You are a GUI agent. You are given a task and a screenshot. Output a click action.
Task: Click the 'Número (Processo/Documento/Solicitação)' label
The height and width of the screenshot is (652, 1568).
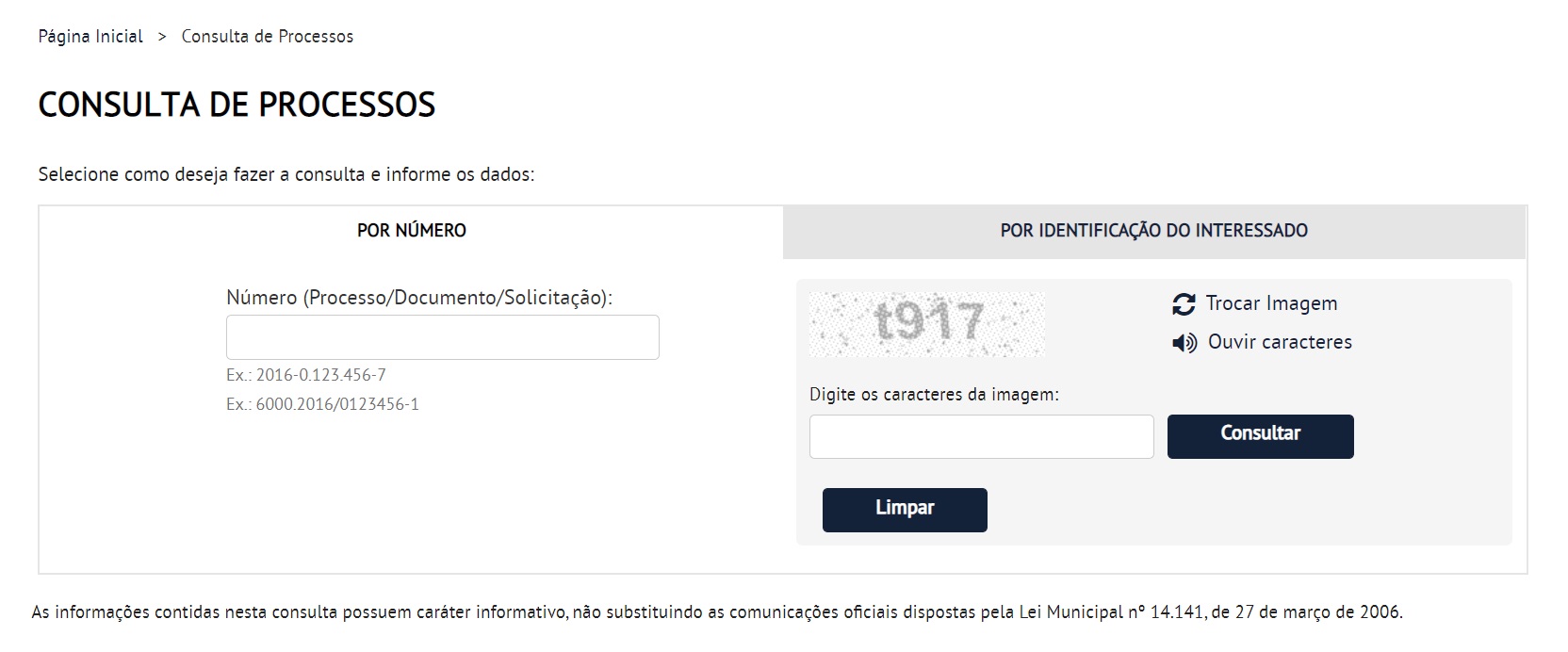click(x=418, y=298)
